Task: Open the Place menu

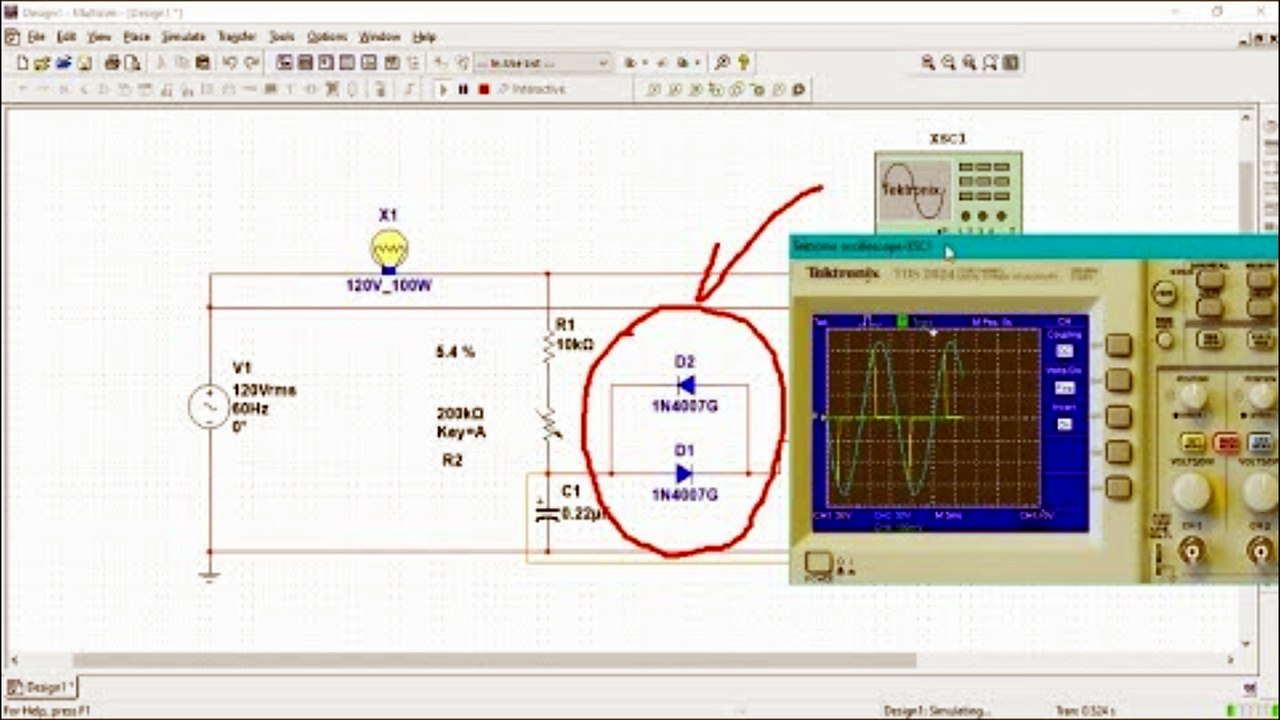Action: [136, 37]
